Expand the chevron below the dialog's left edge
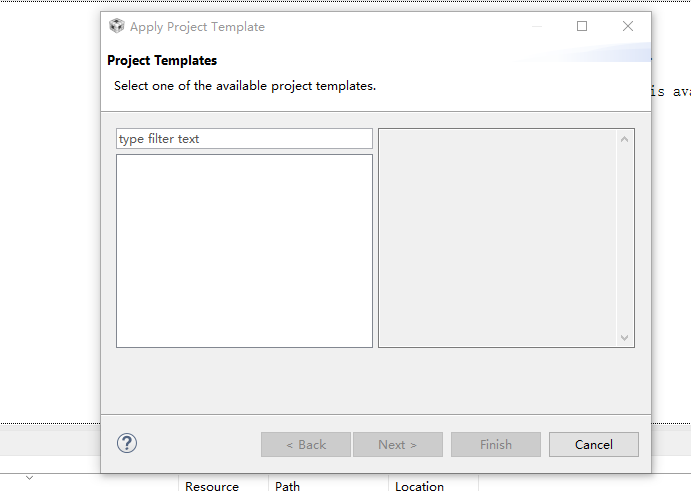 [x=29, y=478]
